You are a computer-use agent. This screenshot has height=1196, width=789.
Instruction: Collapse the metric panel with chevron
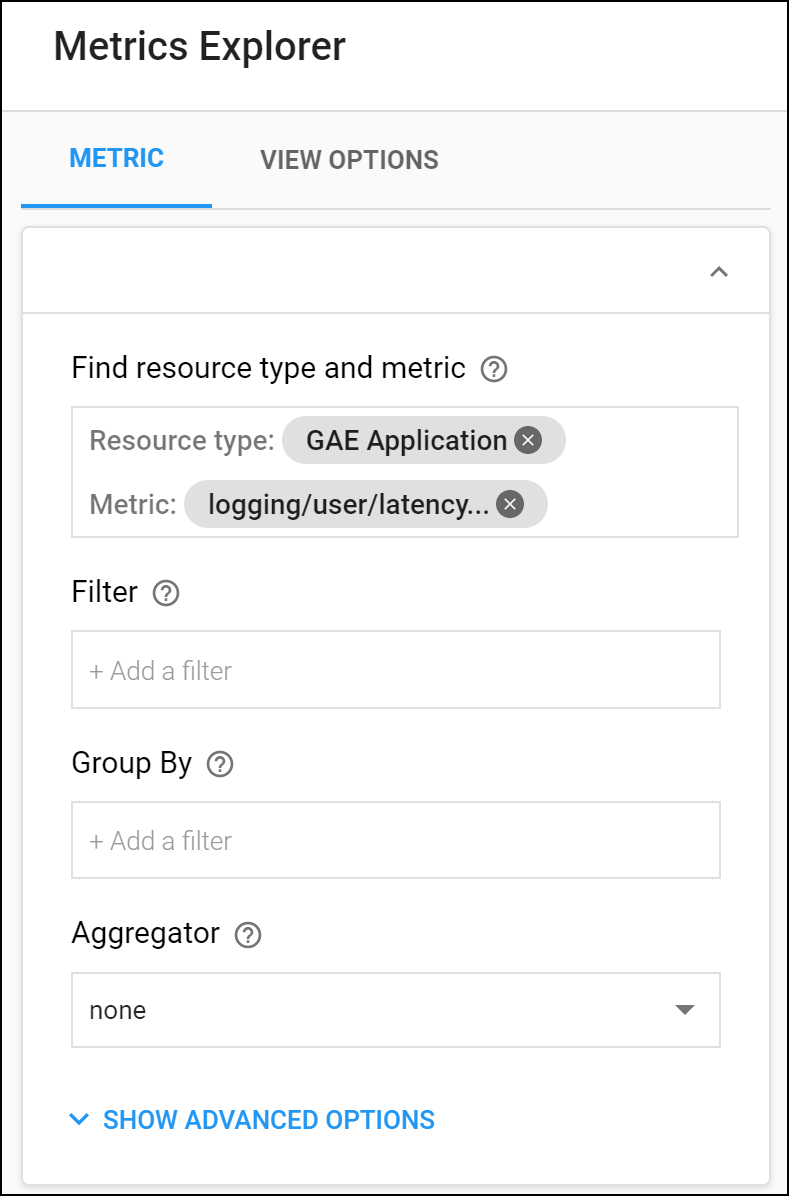[718, 271]
